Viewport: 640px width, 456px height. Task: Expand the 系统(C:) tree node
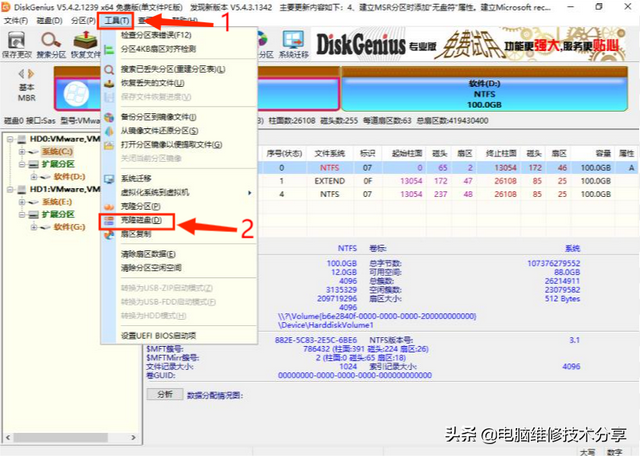[x=22, y=152]
